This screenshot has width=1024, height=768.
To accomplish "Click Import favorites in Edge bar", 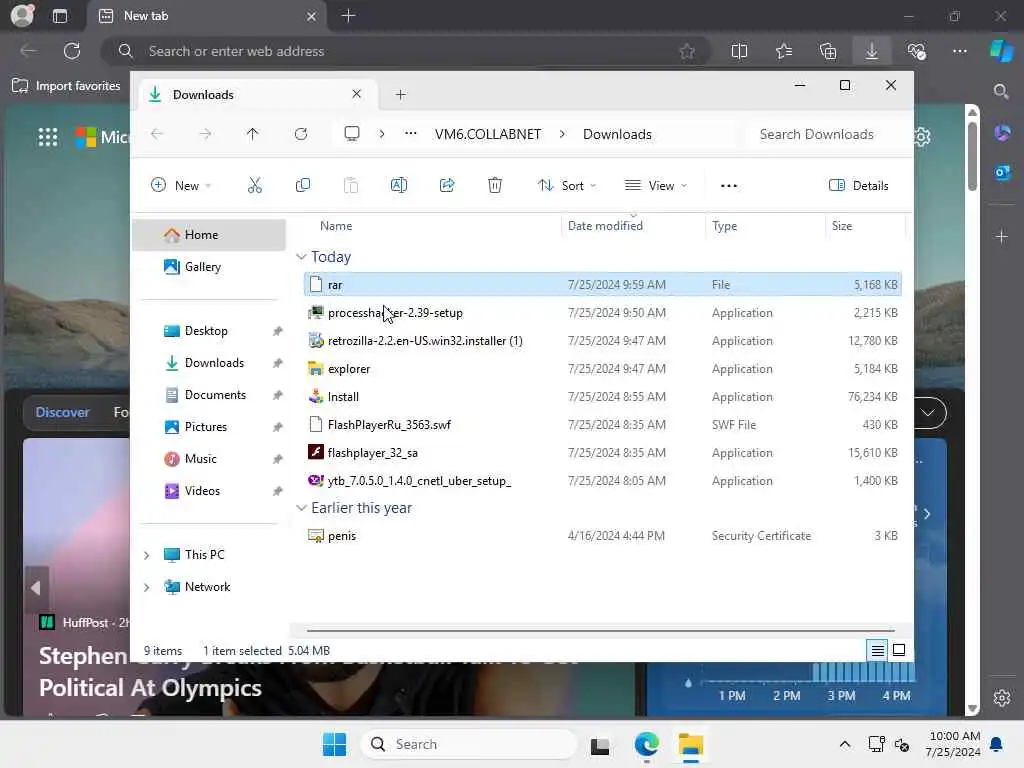I will point(67,86).
